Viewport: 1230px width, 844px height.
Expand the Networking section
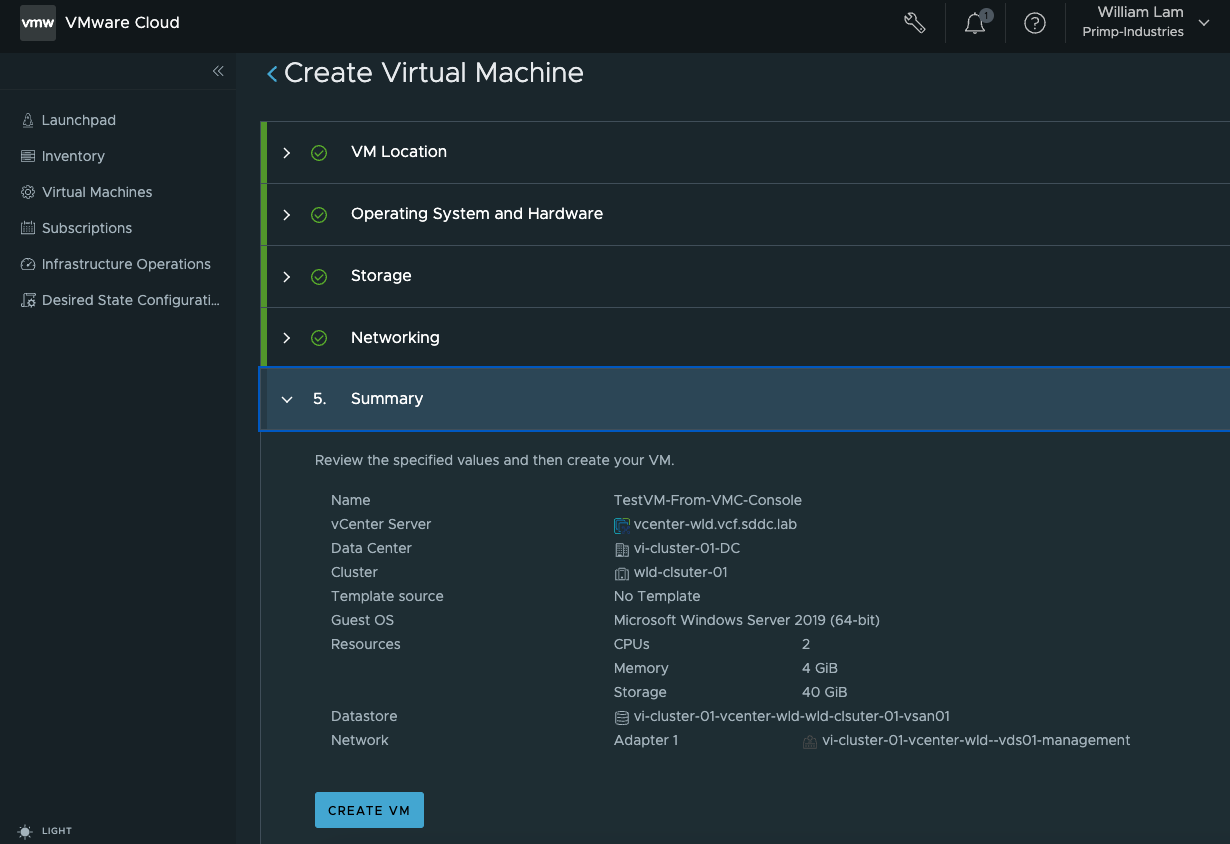[x=287, y=337]
